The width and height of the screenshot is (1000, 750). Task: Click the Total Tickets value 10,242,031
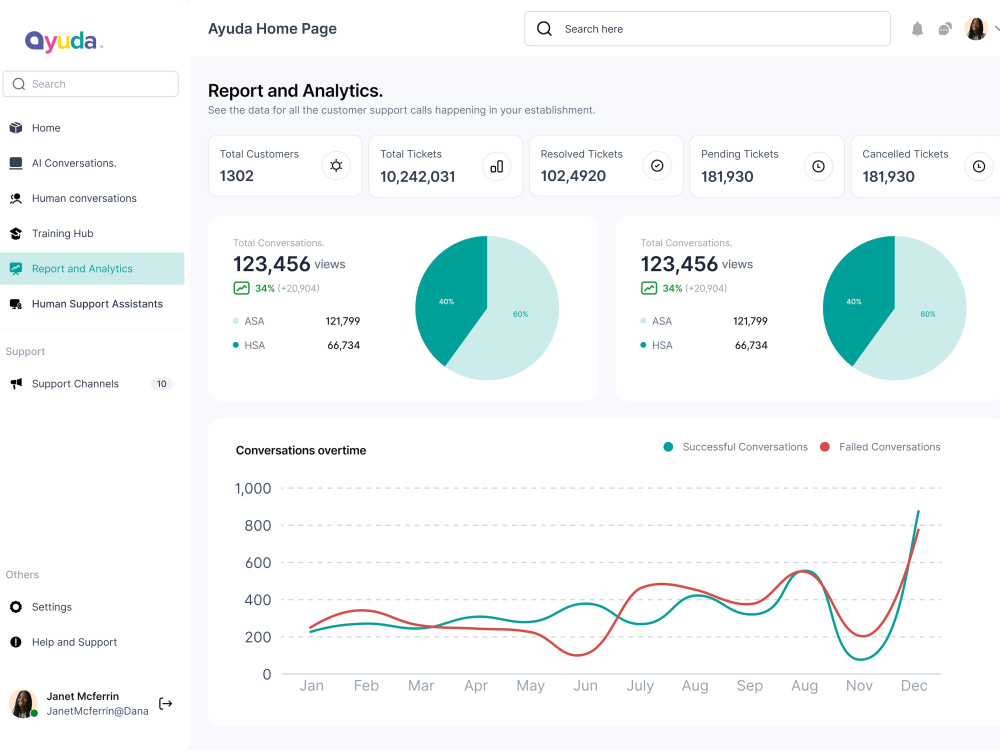click(x=418, y=177)
